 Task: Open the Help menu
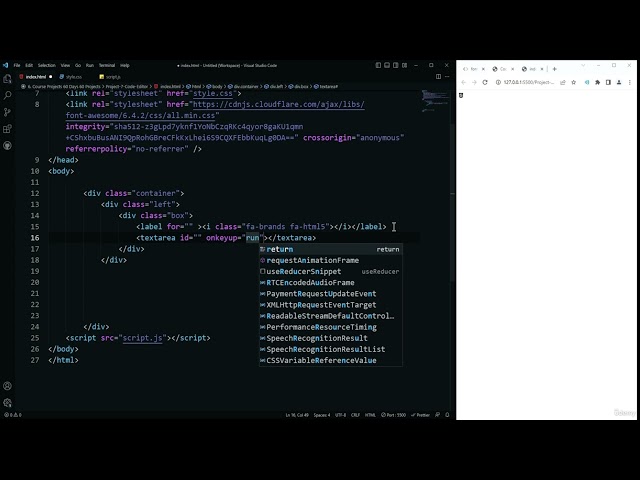coord(125,65)
